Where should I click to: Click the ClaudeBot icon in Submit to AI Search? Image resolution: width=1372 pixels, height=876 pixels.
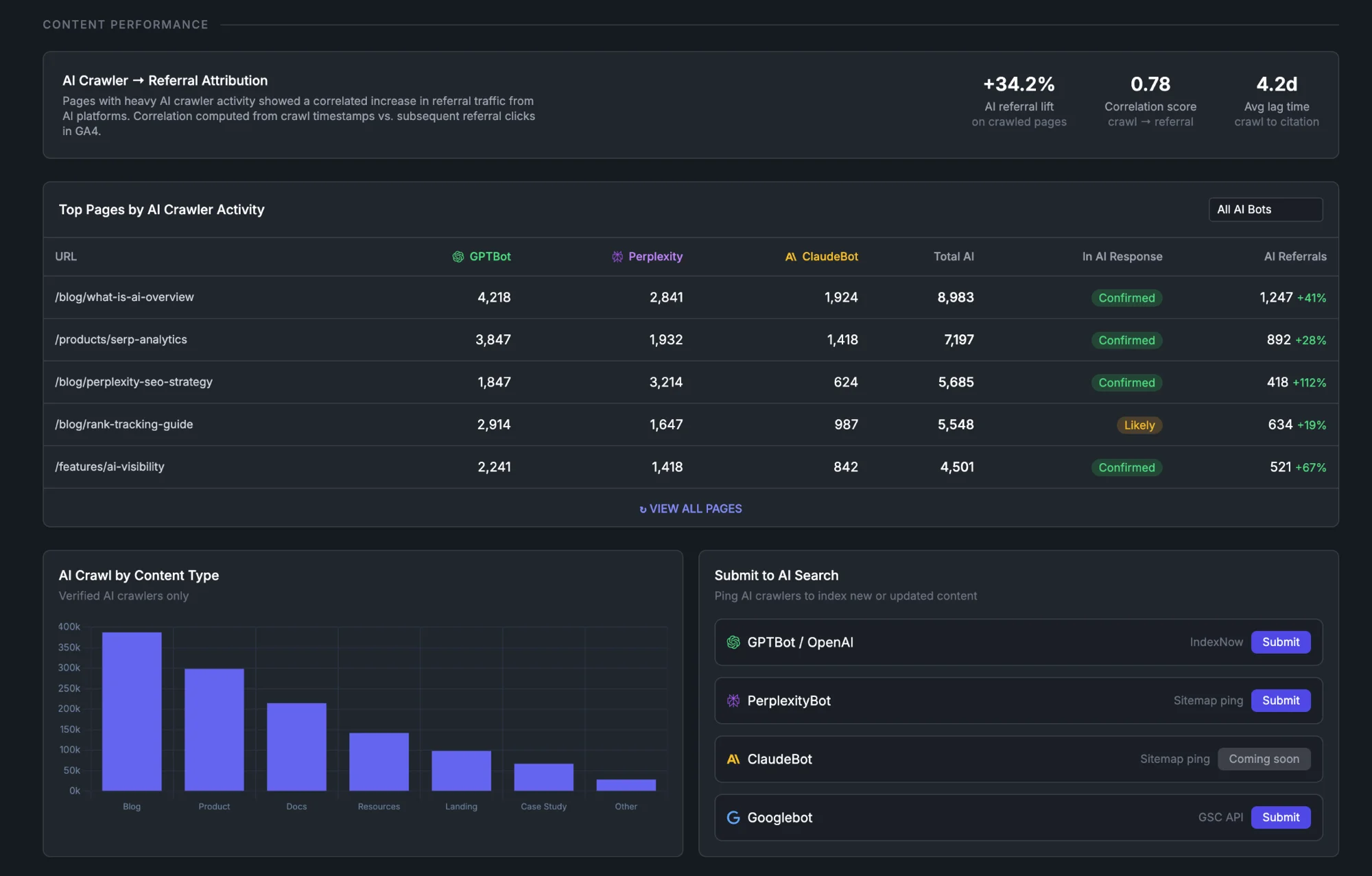click(x=733, y=759)
